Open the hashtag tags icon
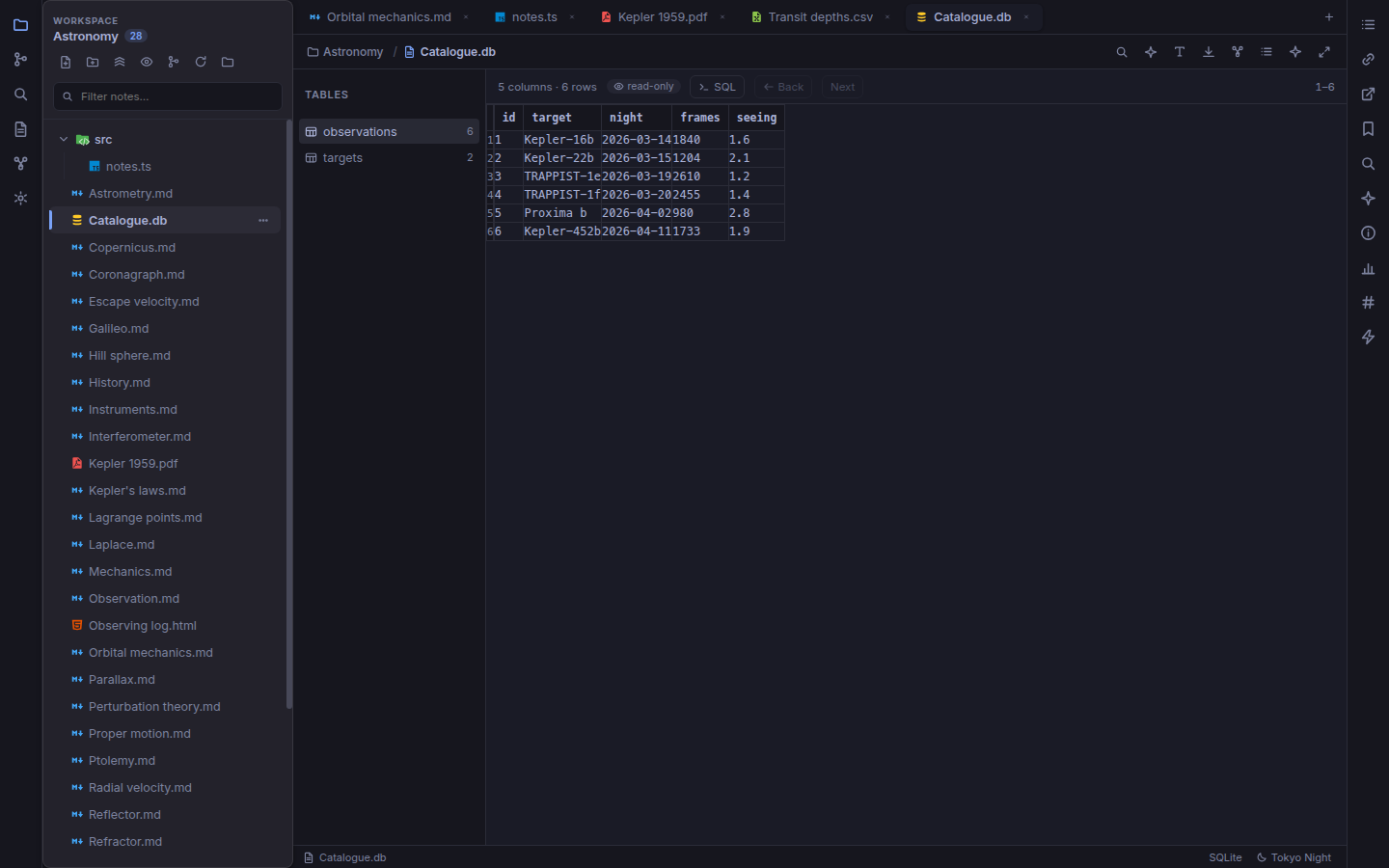Image resolution: width=1389 pixels, height=868 pixels. pyautogui.click(x=1368, y=303)
